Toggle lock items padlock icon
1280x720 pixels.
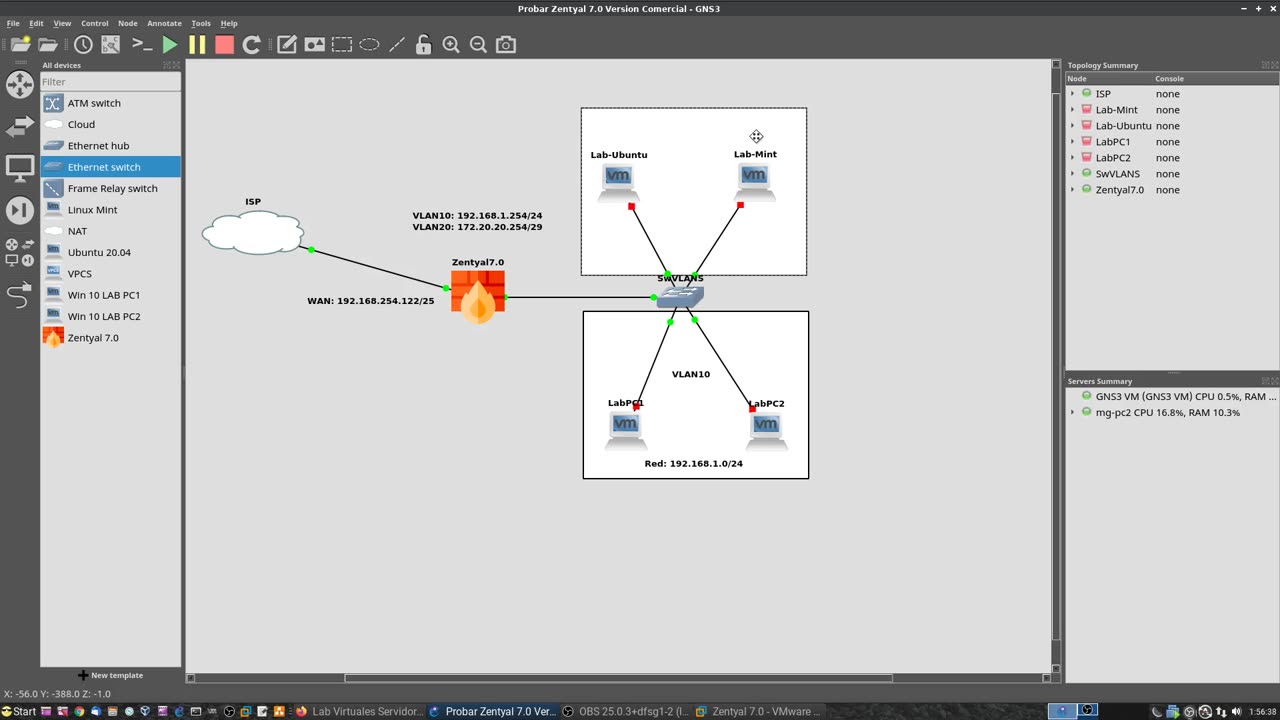click(423, 44)
